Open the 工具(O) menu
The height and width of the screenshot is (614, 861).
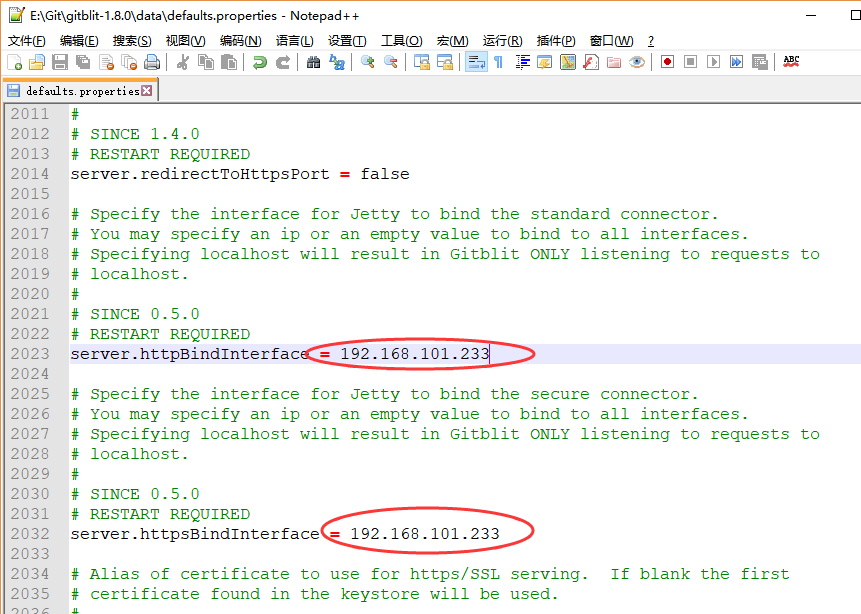coord(401,41)
